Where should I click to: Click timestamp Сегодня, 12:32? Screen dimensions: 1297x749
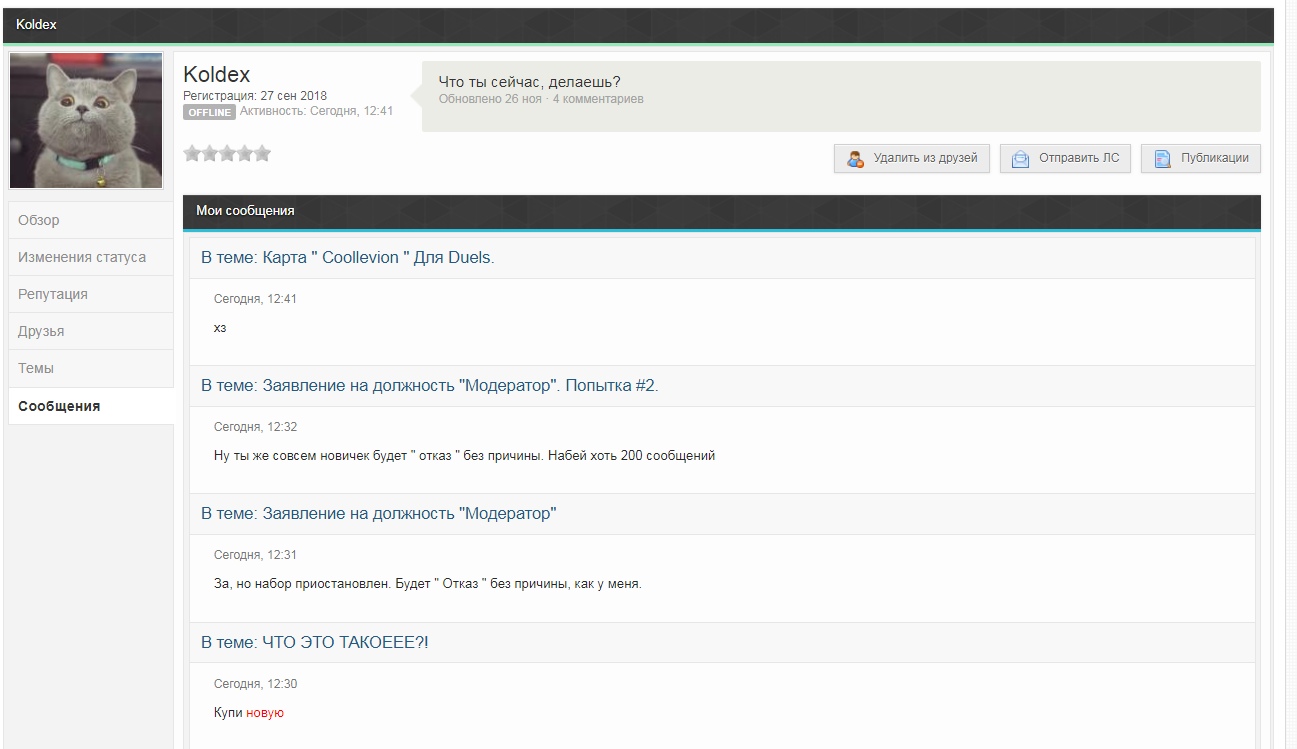255,427
